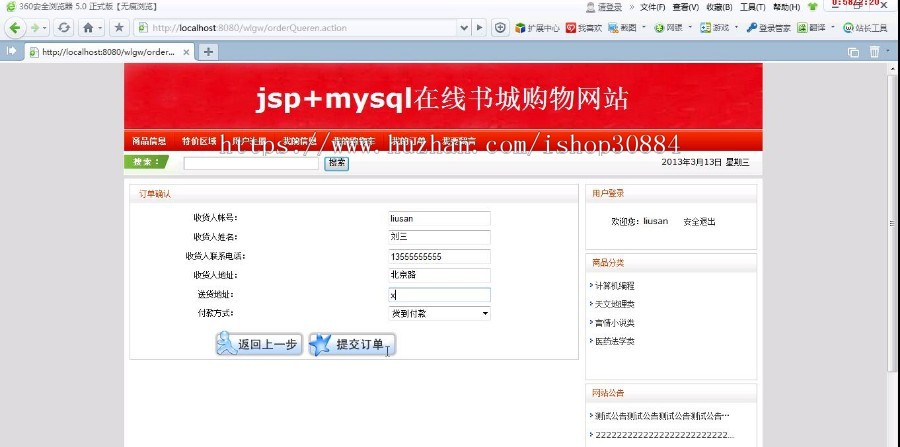
Task: Open 我喜欢 favorites shortcut
Action: point(584,28)
